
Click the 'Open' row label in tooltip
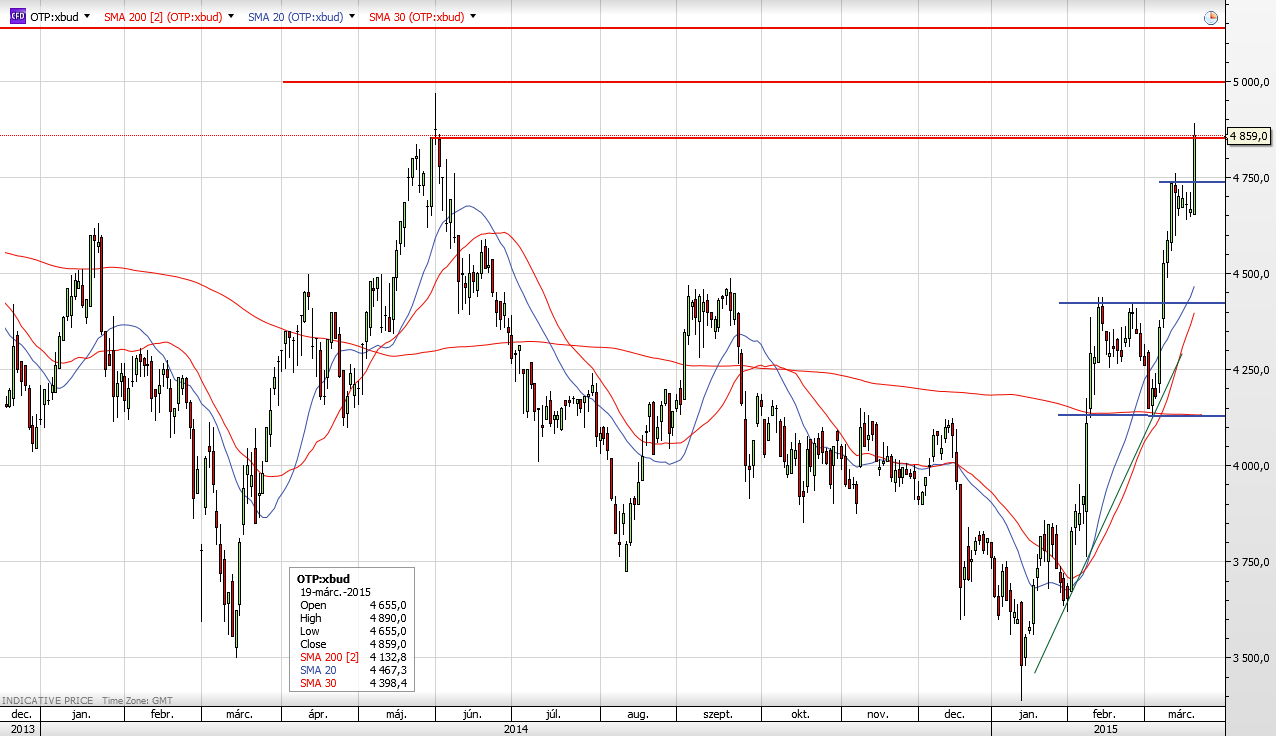313,605
